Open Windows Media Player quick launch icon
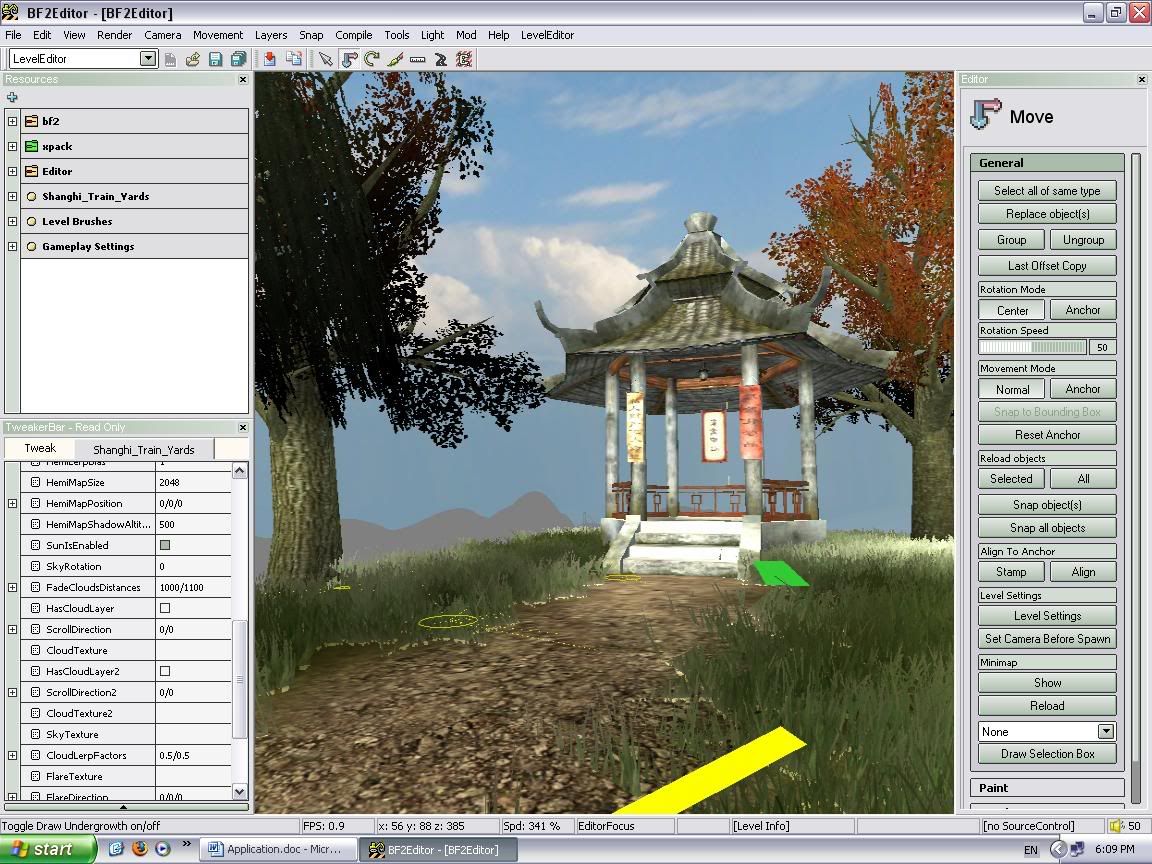 coord(162,849)
